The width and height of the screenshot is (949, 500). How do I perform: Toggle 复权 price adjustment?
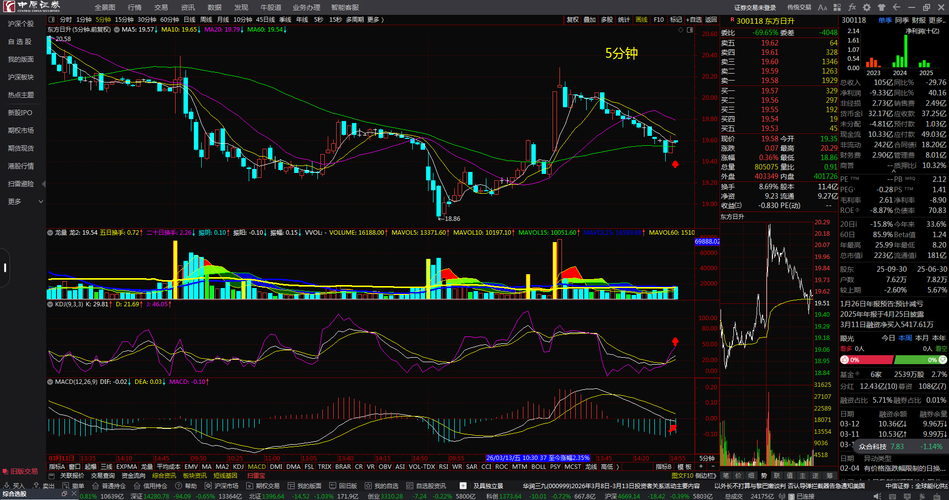tap(572, 20)
